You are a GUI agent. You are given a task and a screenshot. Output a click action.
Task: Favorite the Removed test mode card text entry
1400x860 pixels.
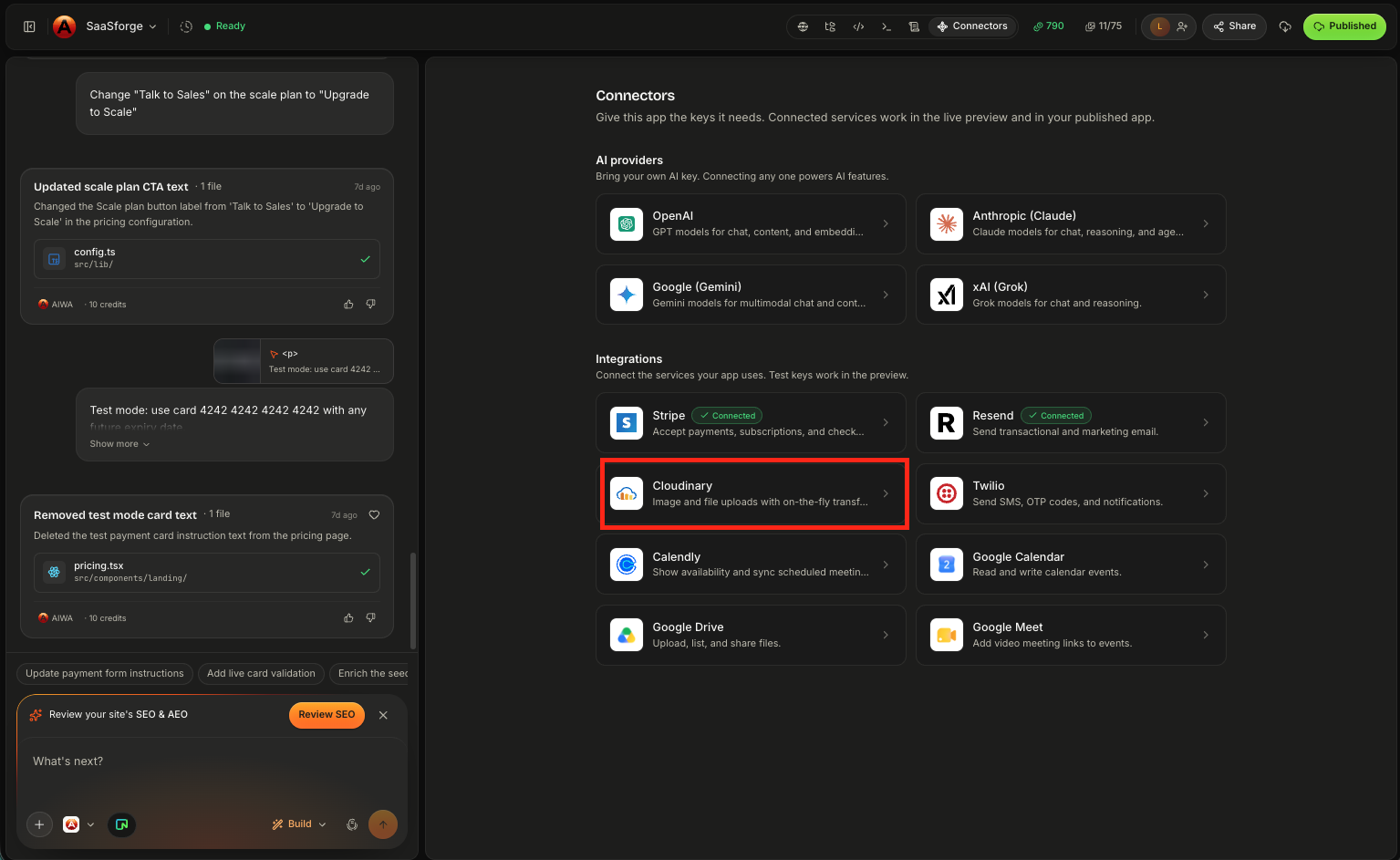coord(374,515)
